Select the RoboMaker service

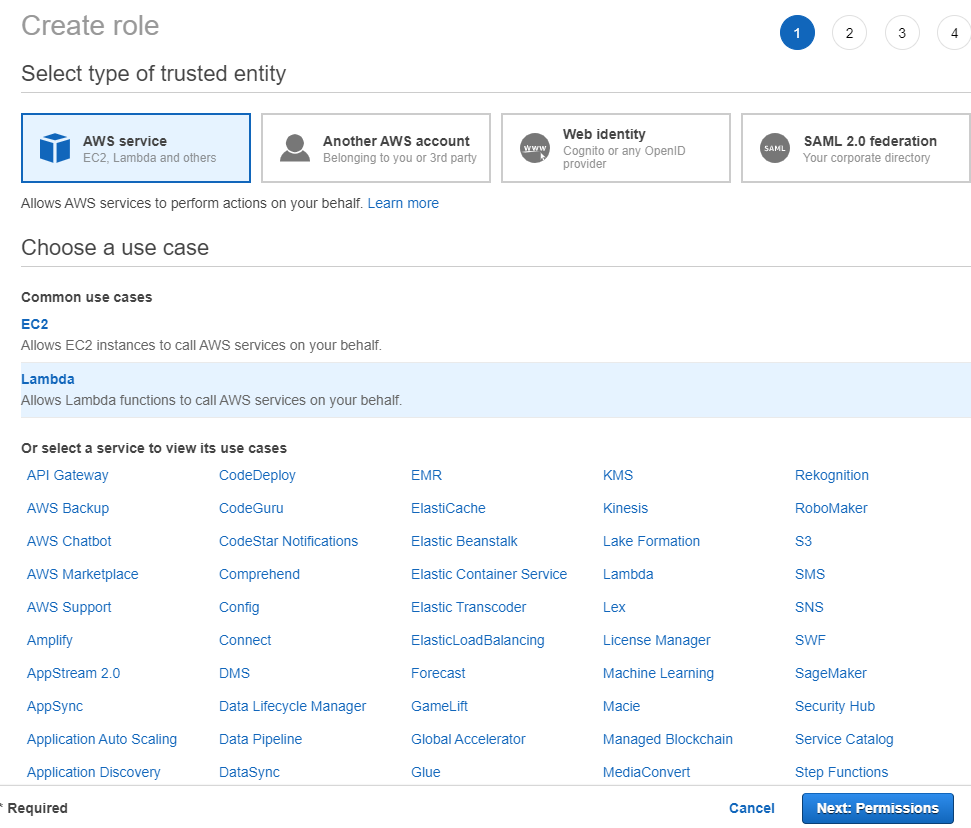[x=832, y=508]
